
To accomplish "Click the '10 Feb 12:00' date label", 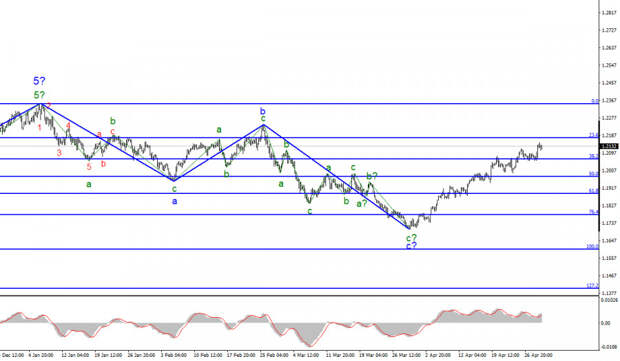I will (207, 355).
